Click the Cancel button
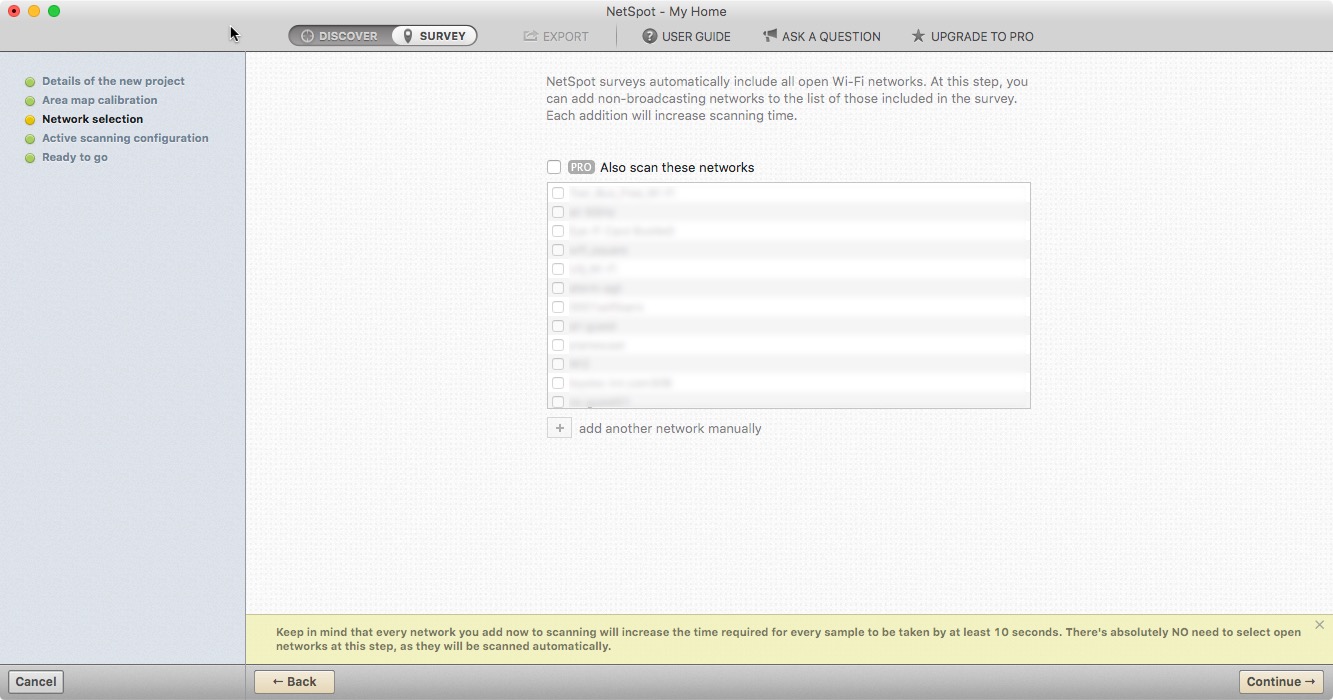The width and height of the screenshot is (1333, 700). coord(36,682)
